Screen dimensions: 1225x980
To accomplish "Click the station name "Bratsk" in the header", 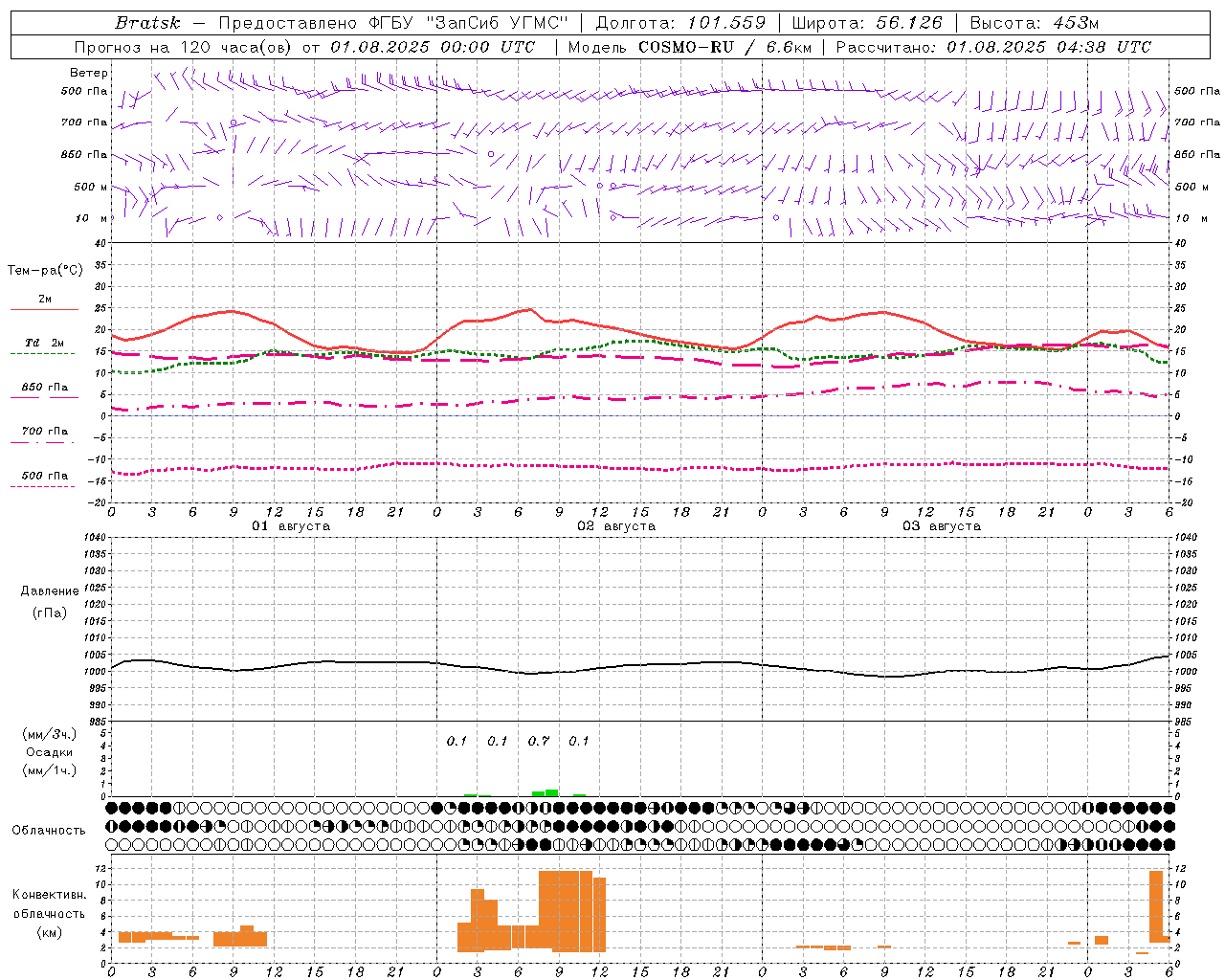I will pos(147,23).
